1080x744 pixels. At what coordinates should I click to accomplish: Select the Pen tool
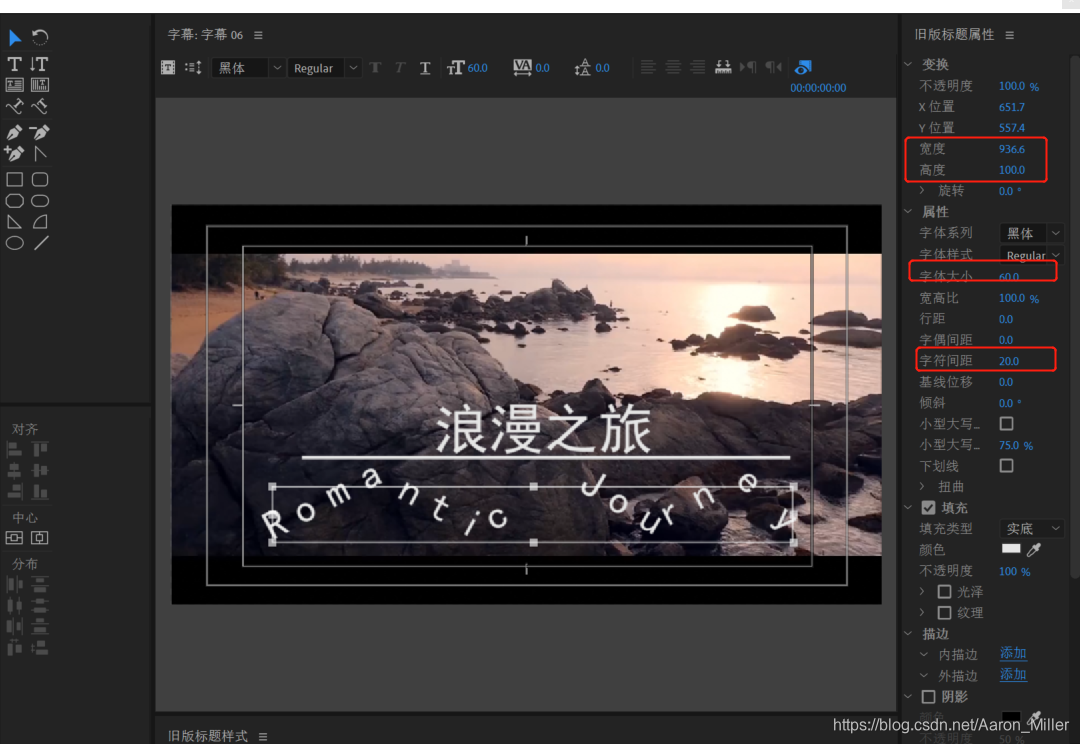tap(14, 132)
